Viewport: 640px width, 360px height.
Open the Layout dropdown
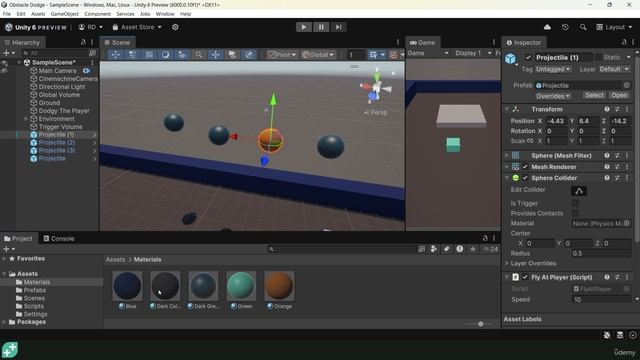coord(614,27)
